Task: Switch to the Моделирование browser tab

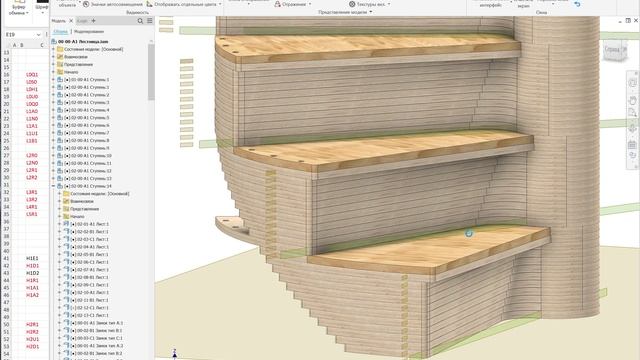Action: click(89, 31)
